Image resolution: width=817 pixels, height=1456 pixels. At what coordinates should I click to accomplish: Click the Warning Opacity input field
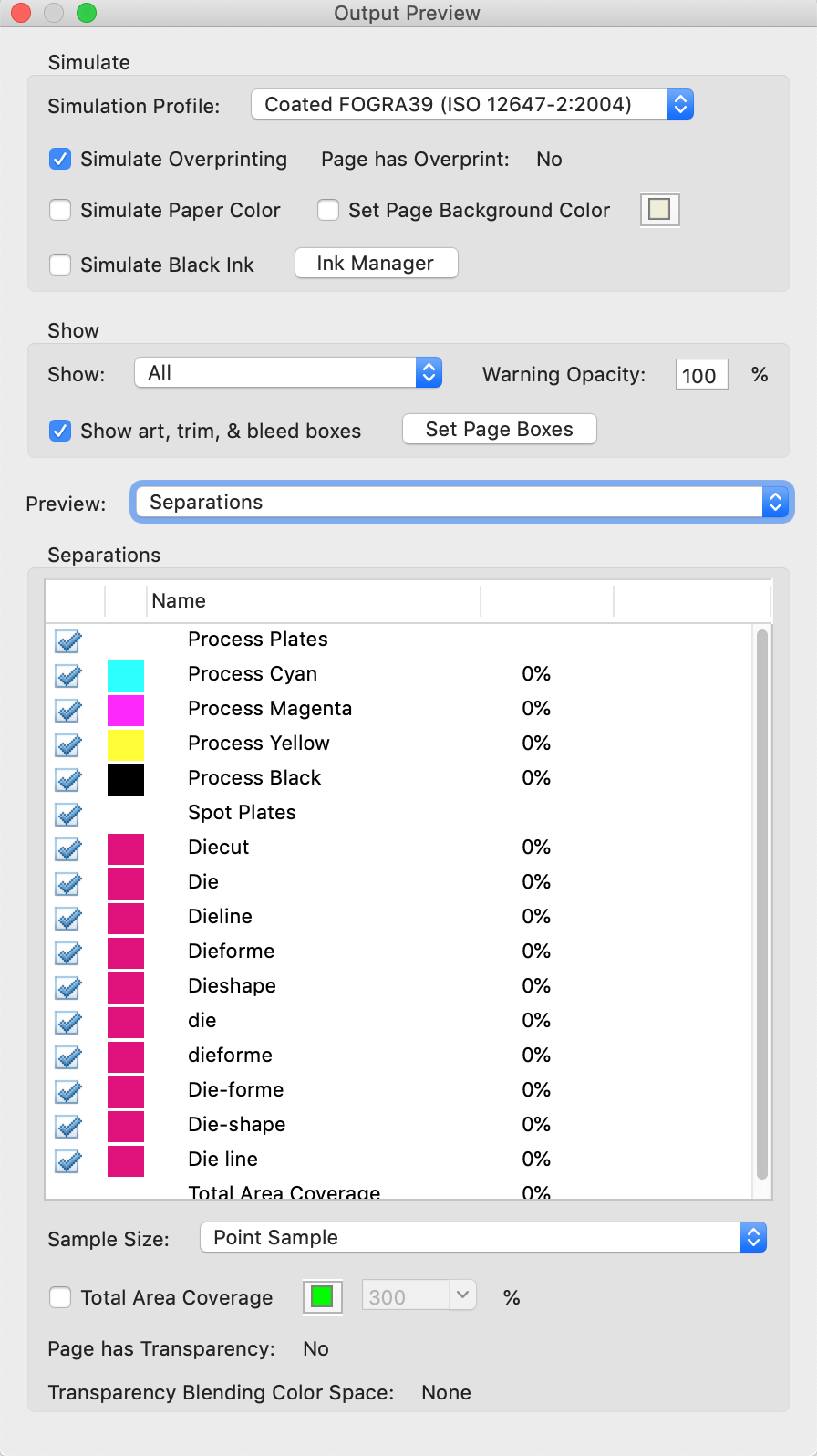pyautogui.click(x=701, y=375)
